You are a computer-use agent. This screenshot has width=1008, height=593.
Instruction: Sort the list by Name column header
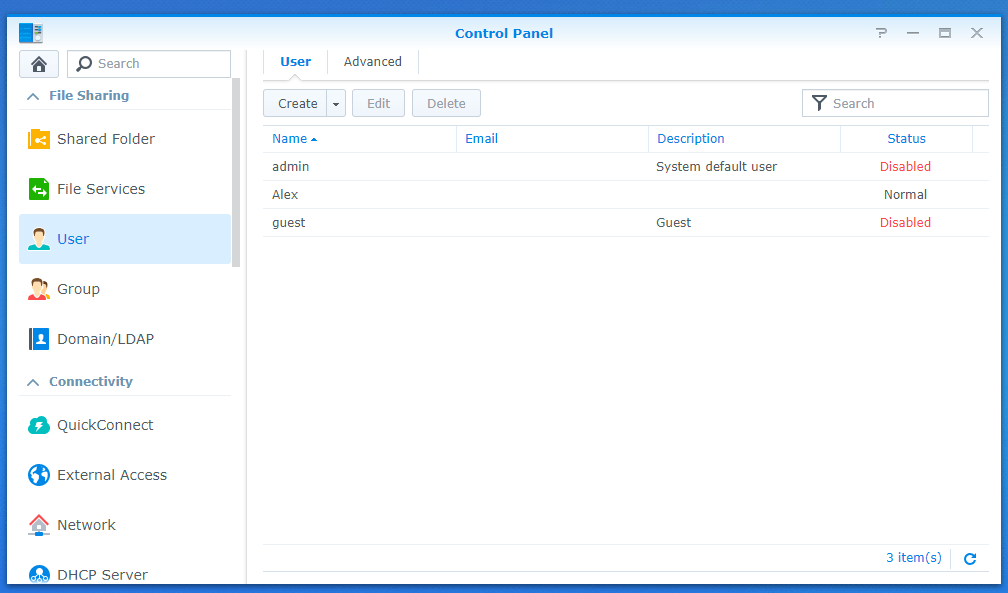point(289,139)
